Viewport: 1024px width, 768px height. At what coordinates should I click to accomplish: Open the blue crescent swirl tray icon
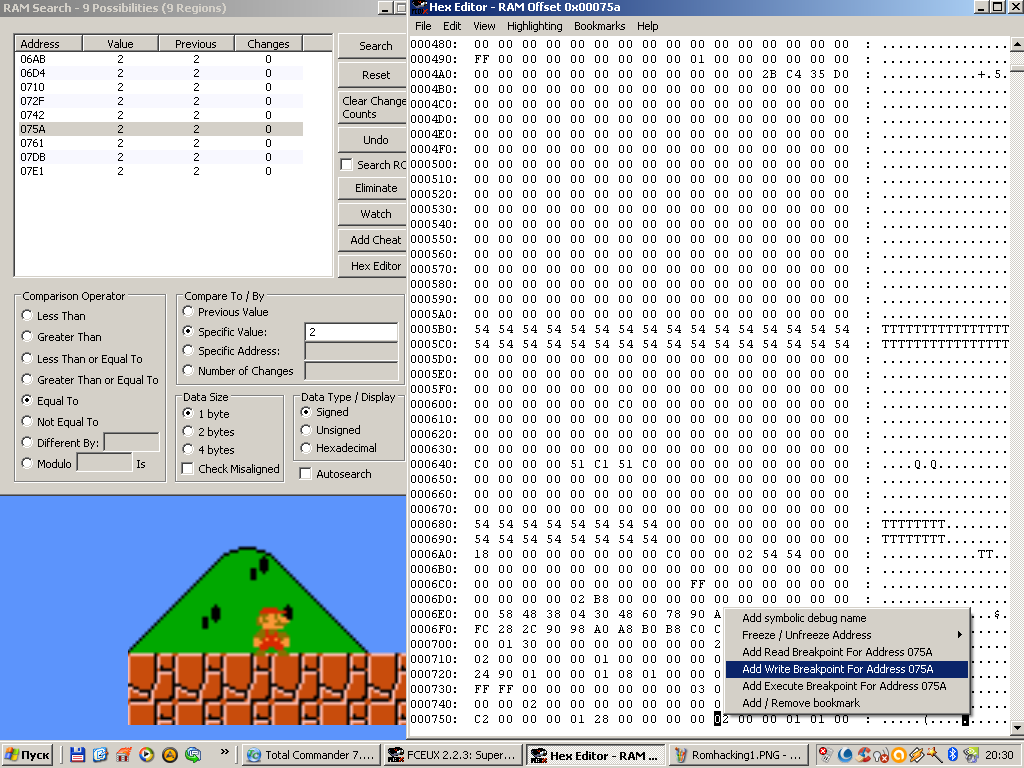(845, 755)
